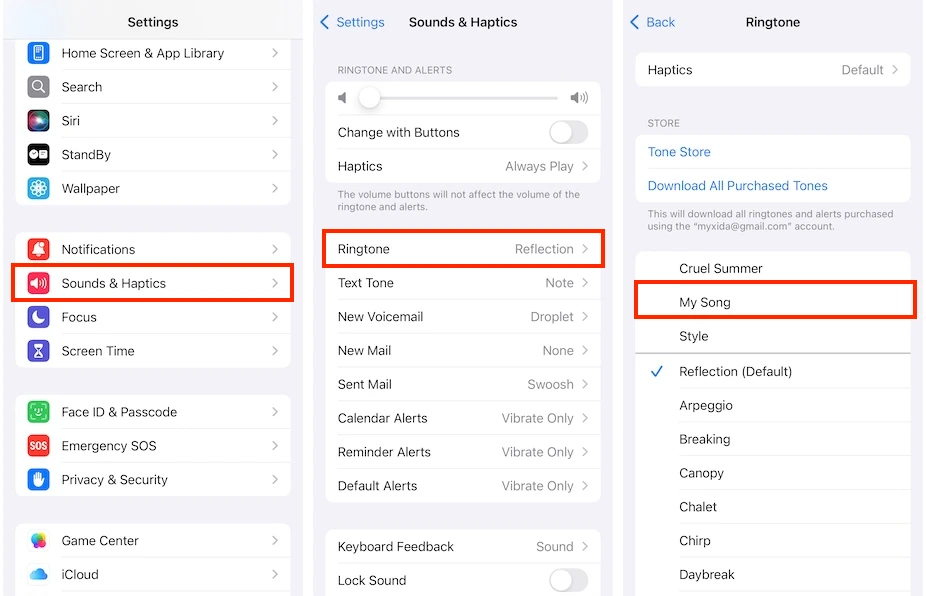The height and width of the screenshot is (596, 926).
Task: Click the StandBy settings icon
Action: click(37, 154)
